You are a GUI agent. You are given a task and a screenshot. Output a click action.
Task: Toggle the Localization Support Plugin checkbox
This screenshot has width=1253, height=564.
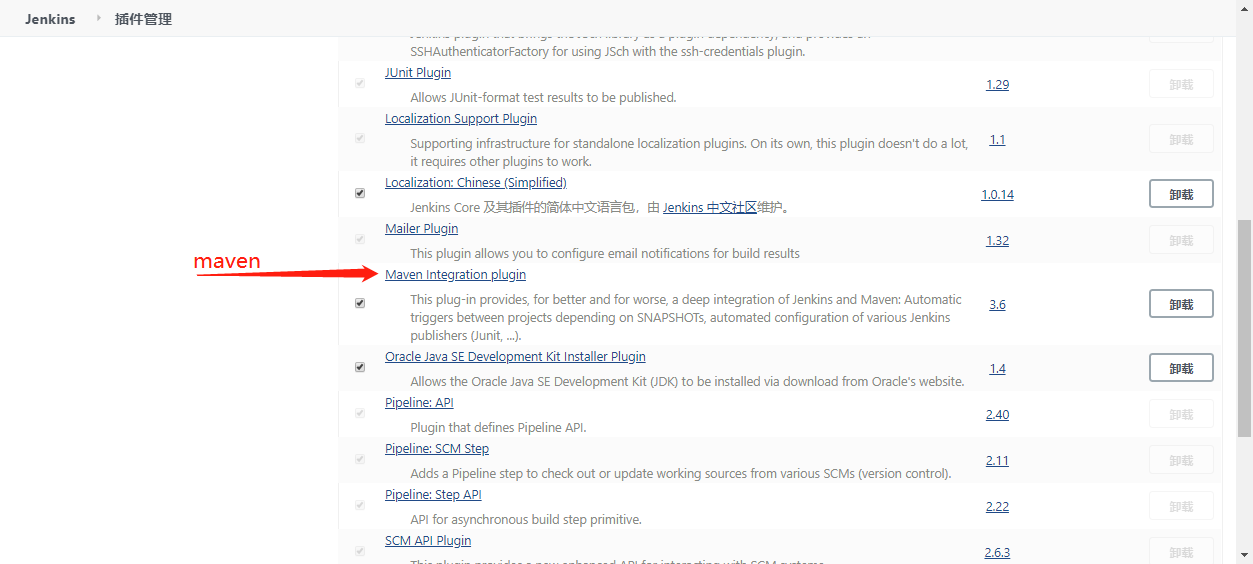tap(360, 138)
